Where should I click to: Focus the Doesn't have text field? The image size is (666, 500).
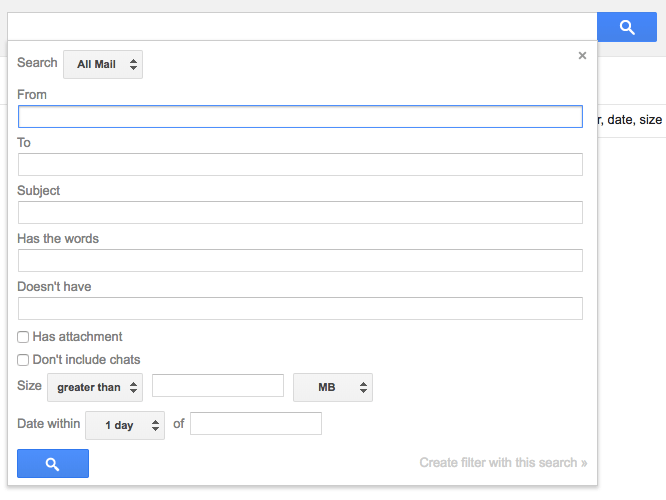pyautogui.click(x=300, y=308)
